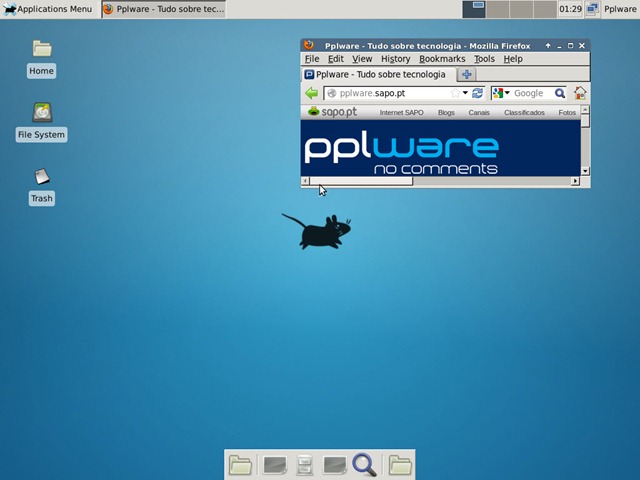Open the Internet SAPO link
The height and width of the screenshot is (480, 640).
tap(401, 112)
